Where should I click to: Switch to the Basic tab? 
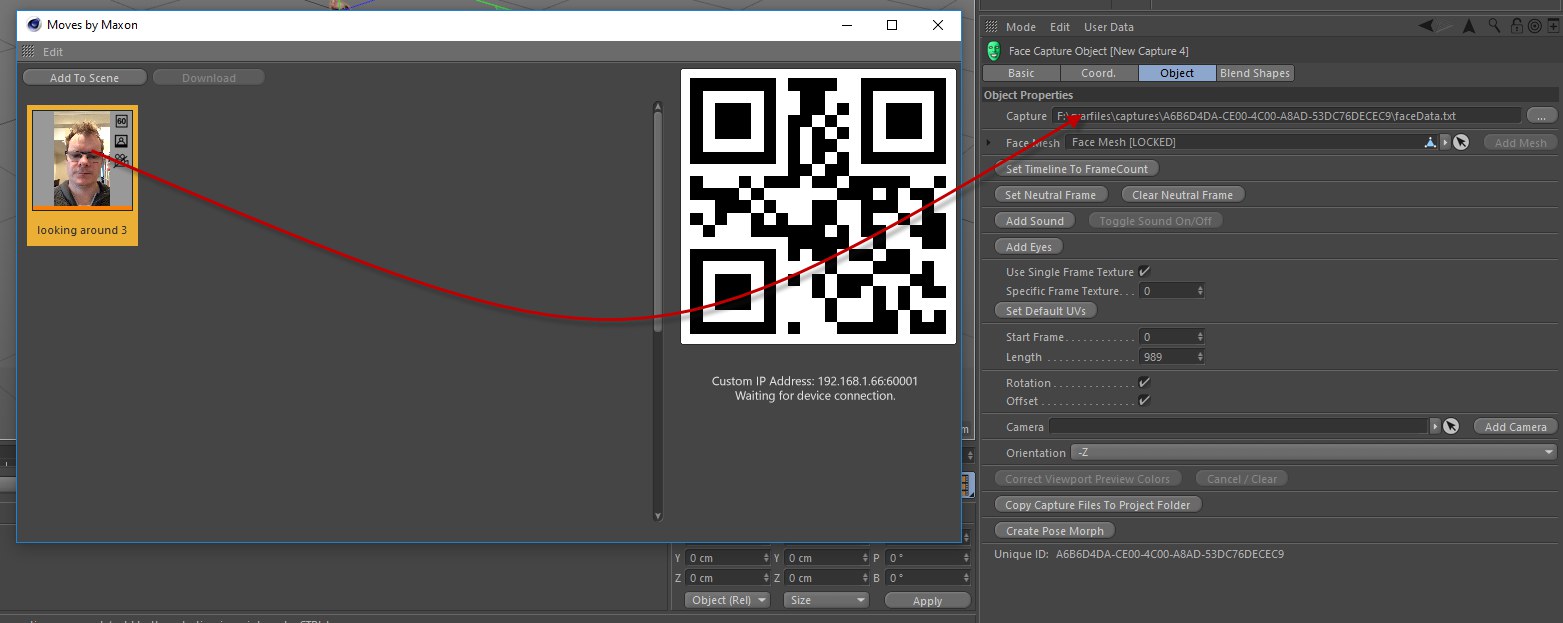[x=1021, y=73]
